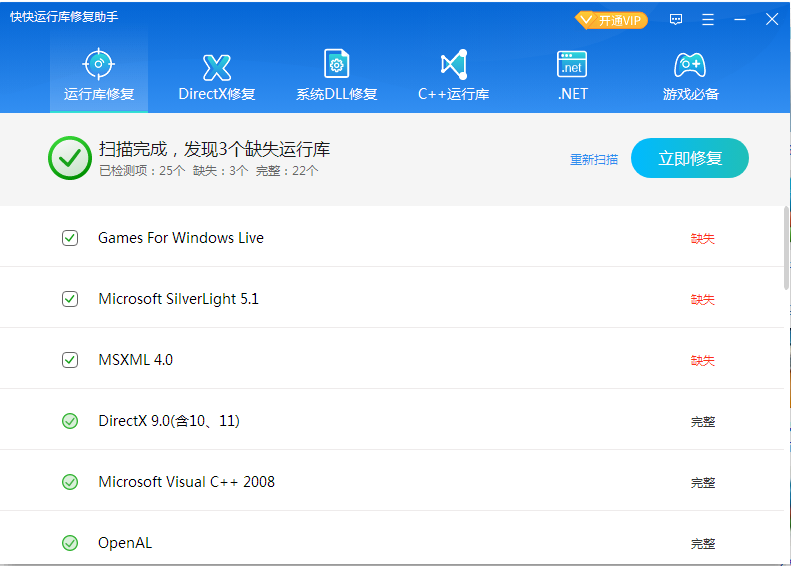Click 缺失 status for MSXML 4.0

tap(703, 361)
